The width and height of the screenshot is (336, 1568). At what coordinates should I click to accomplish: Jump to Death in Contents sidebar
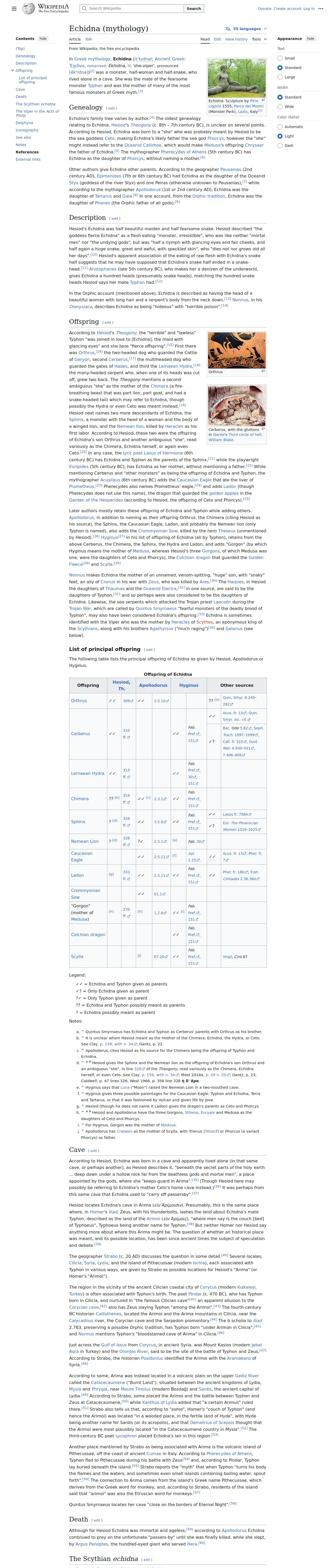pos(21,97)
